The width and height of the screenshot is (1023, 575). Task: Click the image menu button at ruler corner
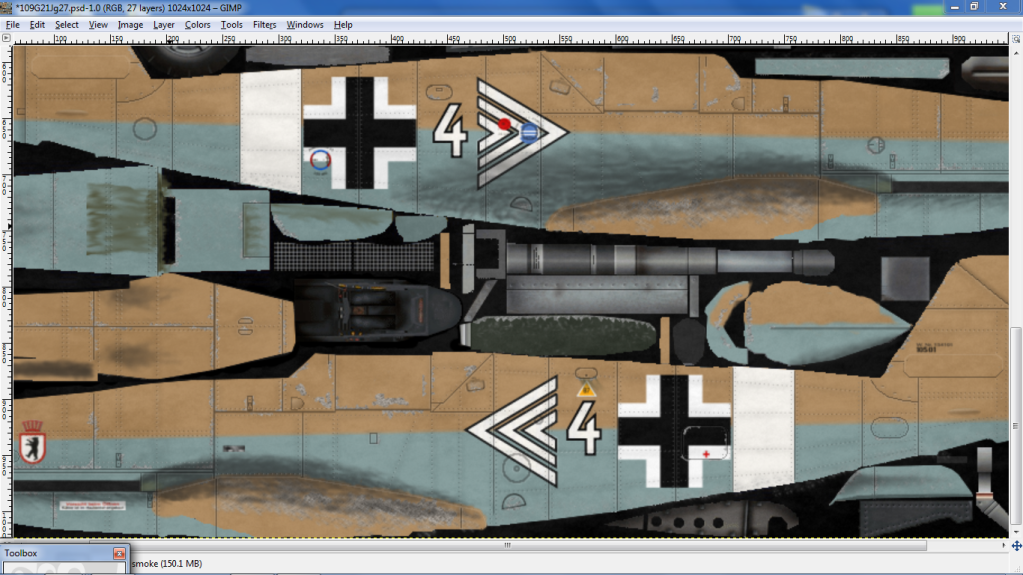(6, 39)
